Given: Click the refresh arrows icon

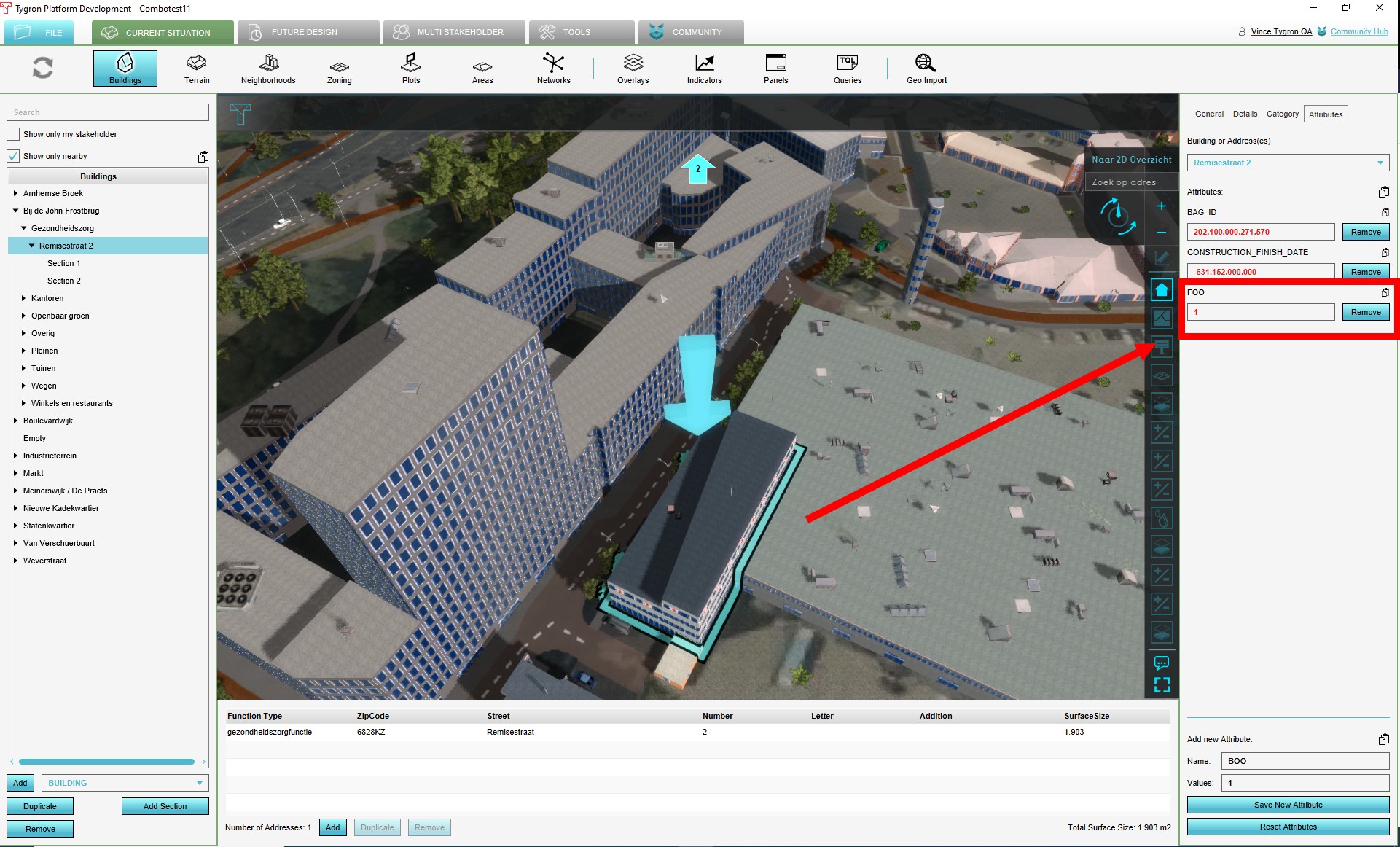Looking at the screenshot, I should [x=43, y=68].
